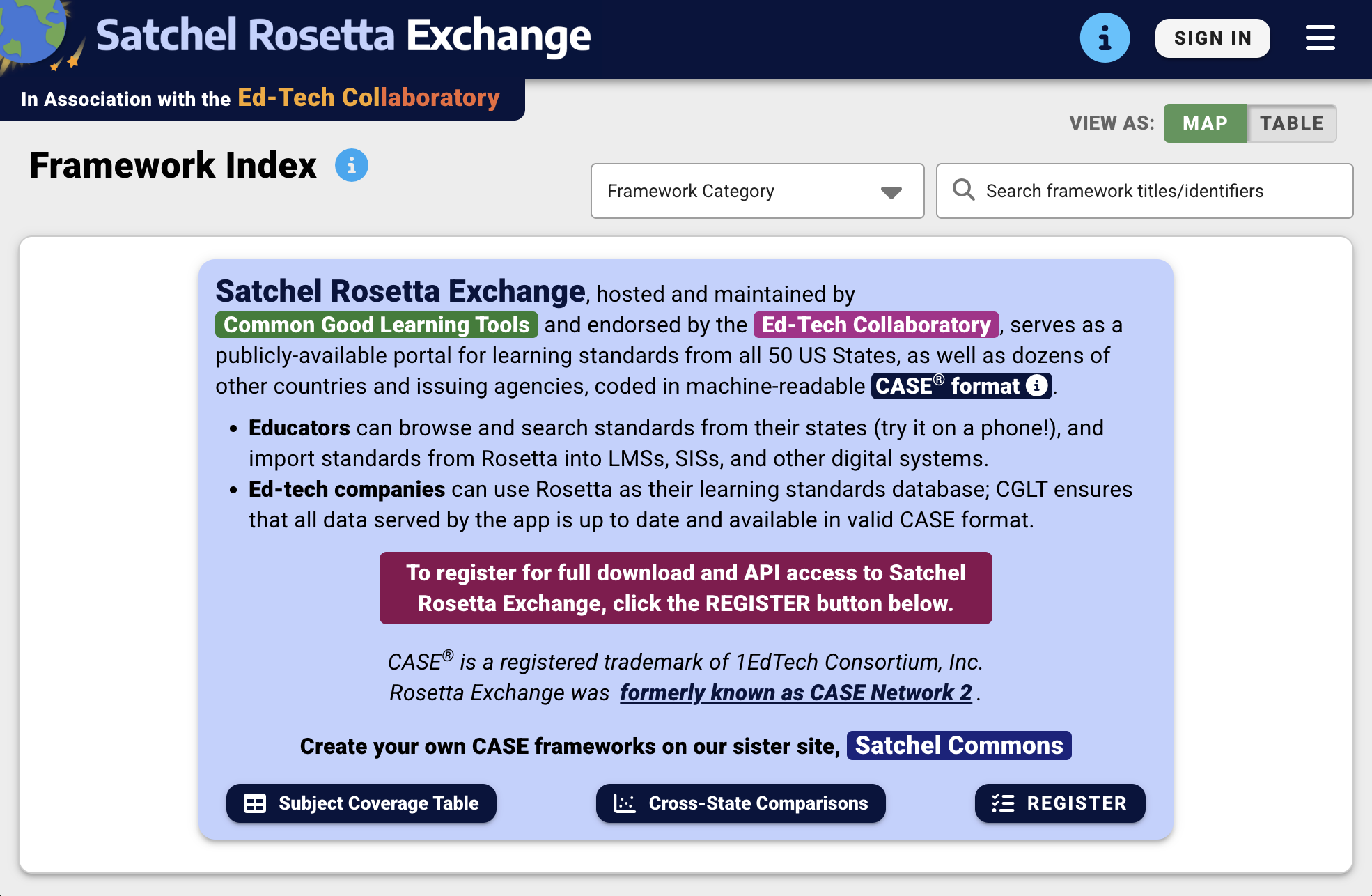Click the Ed-Tech Collaboratory badge

click(875, 325)
